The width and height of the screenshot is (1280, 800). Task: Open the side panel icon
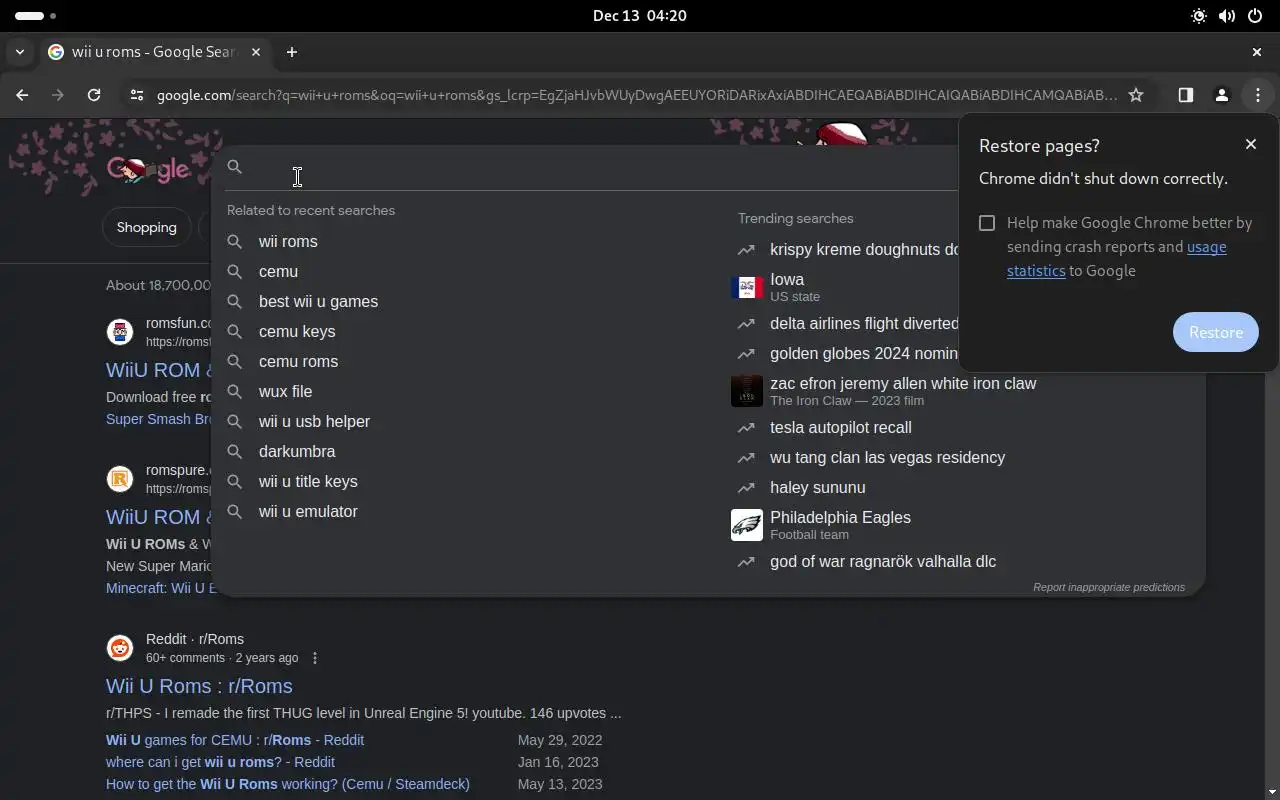click(1185, 95)
